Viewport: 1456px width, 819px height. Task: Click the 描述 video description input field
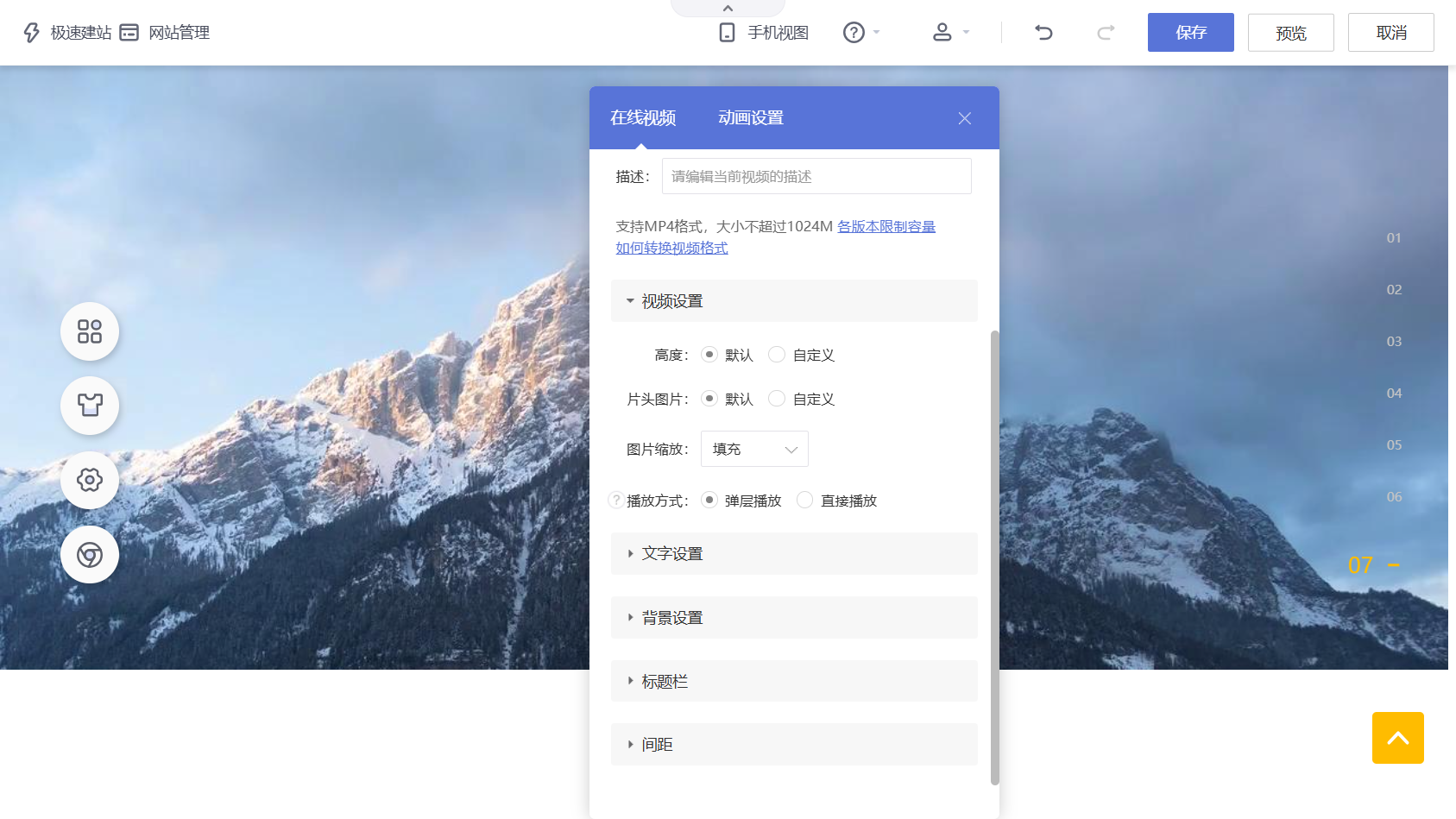pyautogui.click(x=816, y=176)
